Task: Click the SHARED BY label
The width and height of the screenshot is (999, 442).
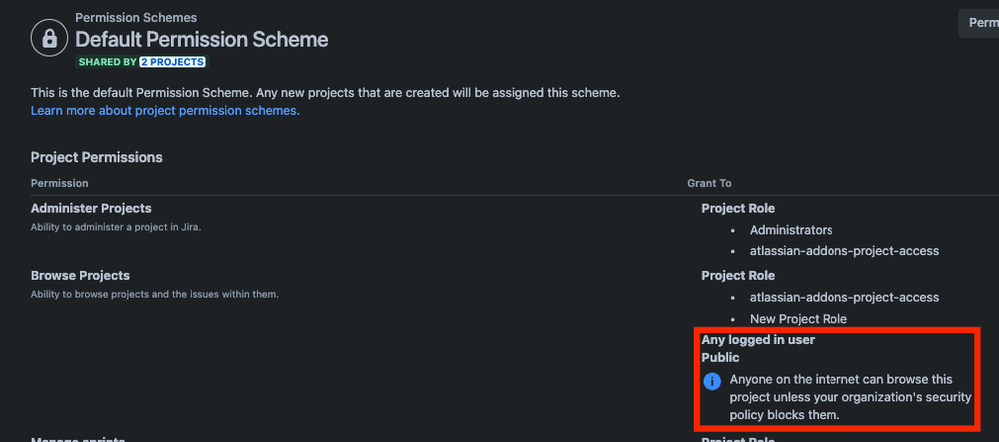Action: (x=108, y=62)
